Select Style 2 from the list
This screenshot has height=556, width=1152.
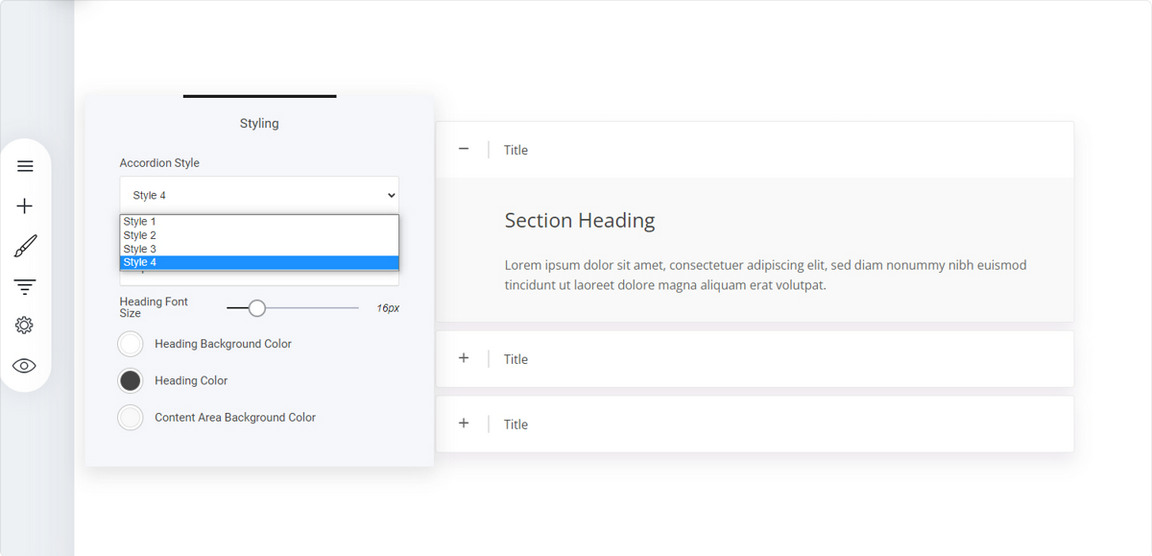pos(259,235)
